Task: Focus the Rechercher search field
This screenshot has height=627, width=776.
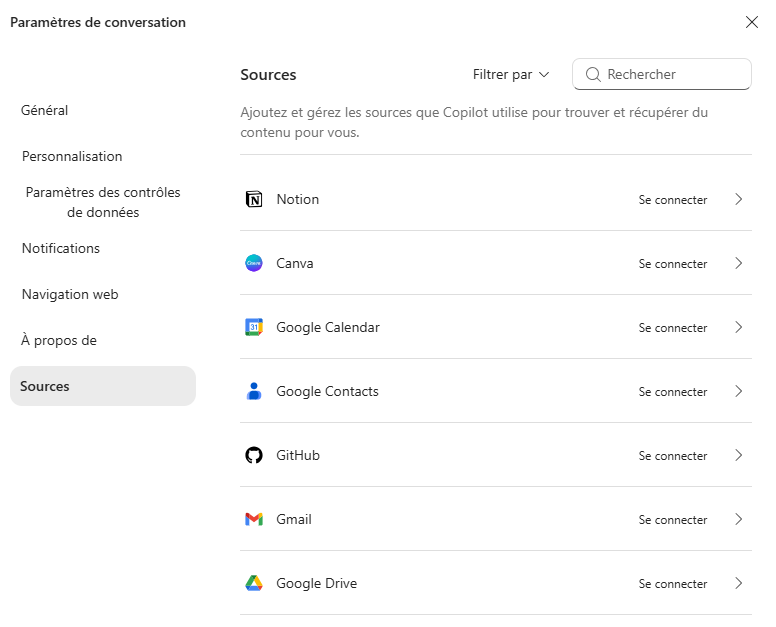Action: [662, 74]
